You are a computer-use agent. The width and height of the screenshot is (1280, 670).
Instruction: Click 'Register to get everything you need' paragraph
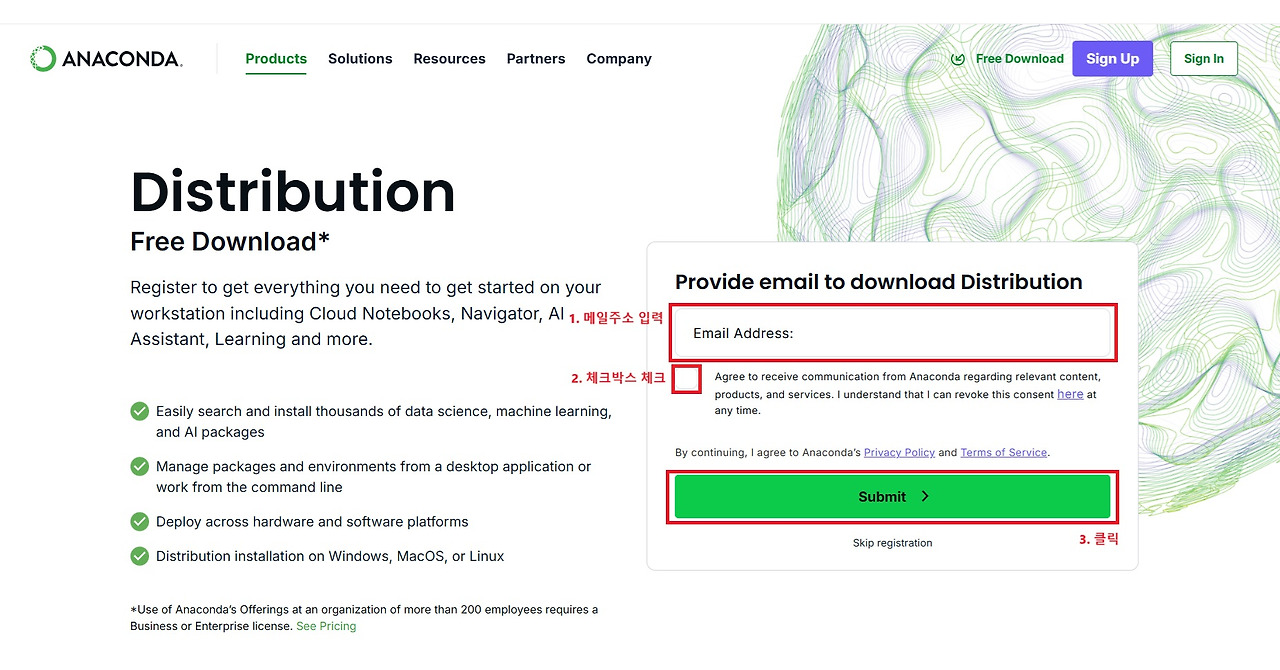(366, 313)
